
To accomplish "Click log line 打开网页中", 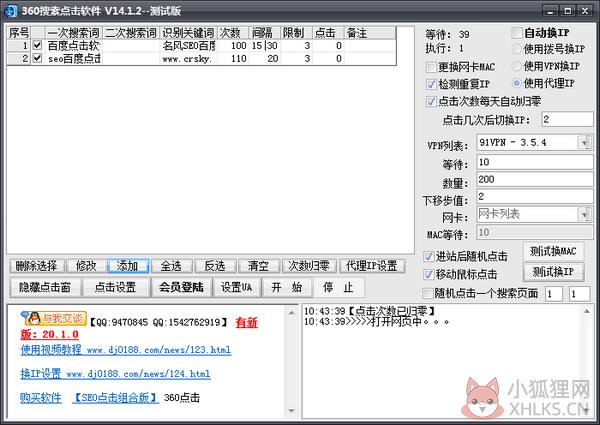I will 377,322.
